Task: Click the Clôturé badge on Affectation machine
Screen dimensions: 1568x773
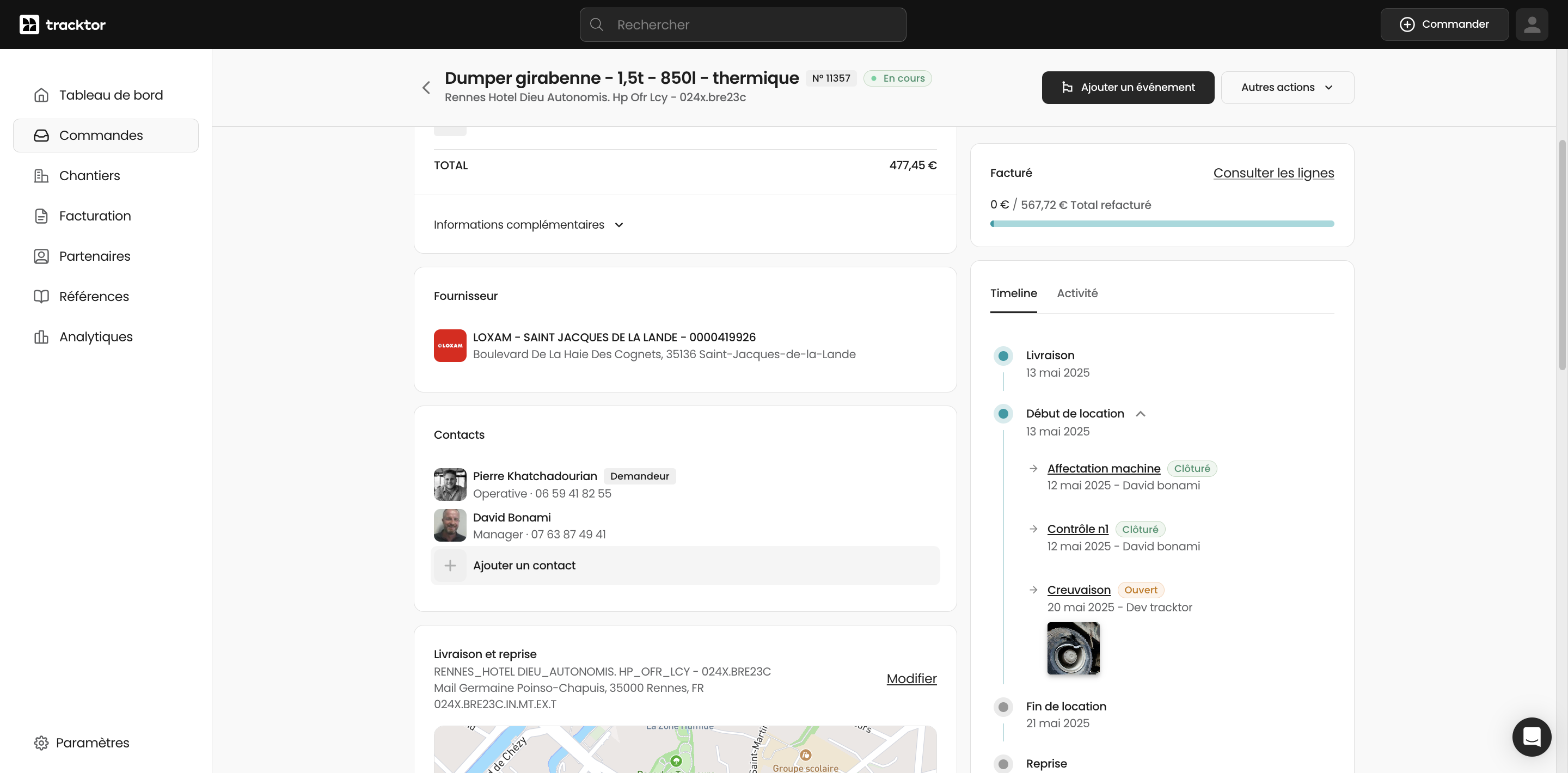Action: coord(1192,469)
